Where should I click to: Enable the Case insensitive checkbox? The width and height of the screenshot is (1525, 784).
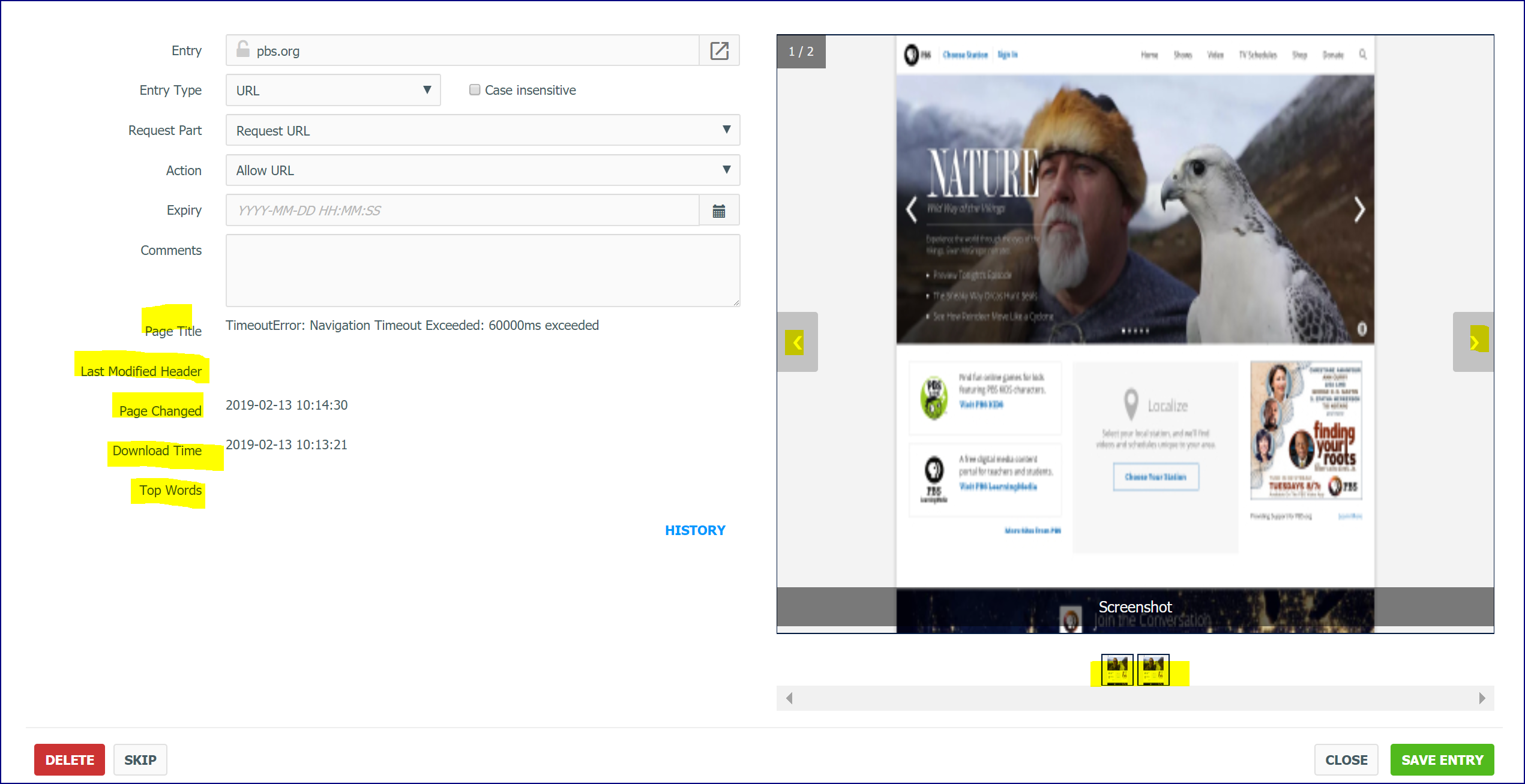click(x=475, y=90)
